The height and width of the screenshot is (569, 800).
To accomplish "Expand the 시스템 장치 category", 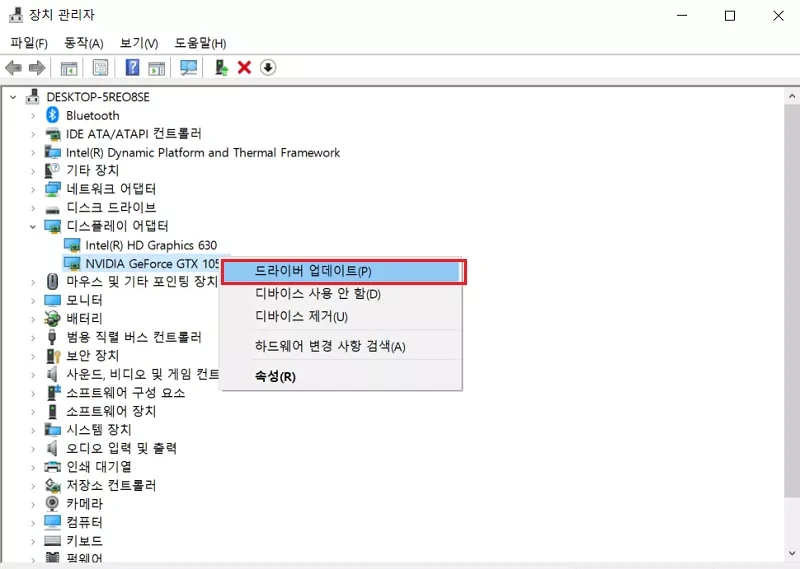I will [x=33, y=430].
